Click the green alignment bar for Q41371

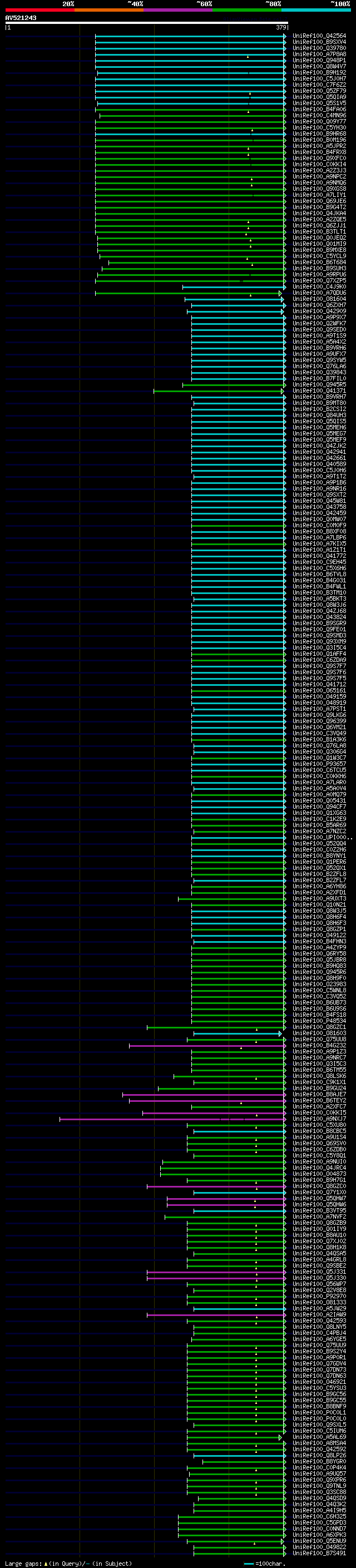(219, 391)
